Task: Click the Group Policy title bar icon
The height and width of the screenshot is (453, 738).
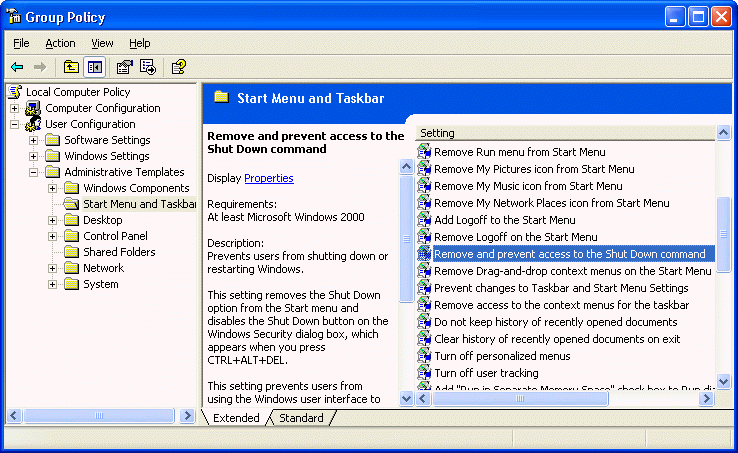Action: [14, 17]
